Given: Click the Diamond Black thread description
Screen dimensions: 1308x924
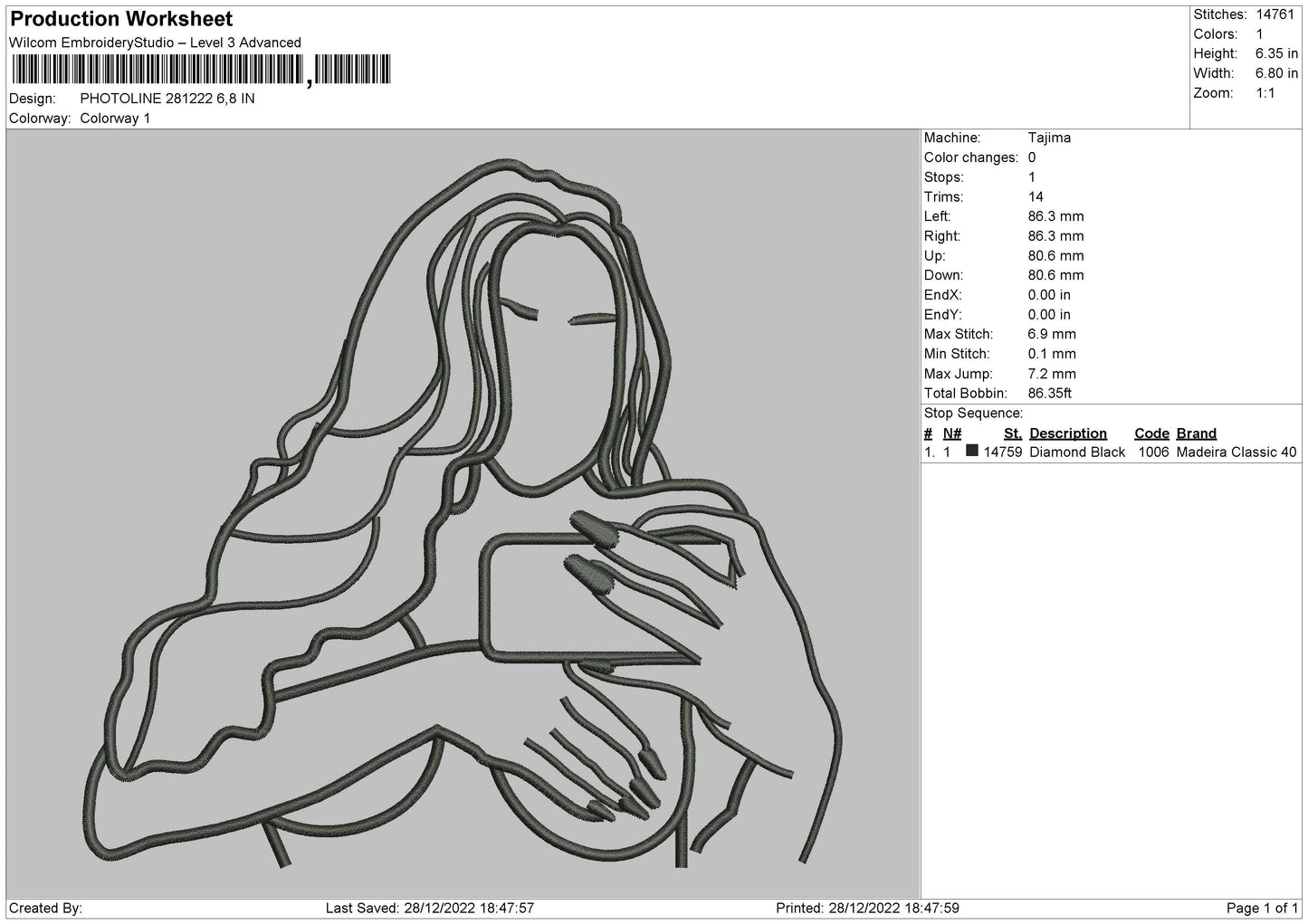Looking at the screenshot, I should coord(1077,452).
